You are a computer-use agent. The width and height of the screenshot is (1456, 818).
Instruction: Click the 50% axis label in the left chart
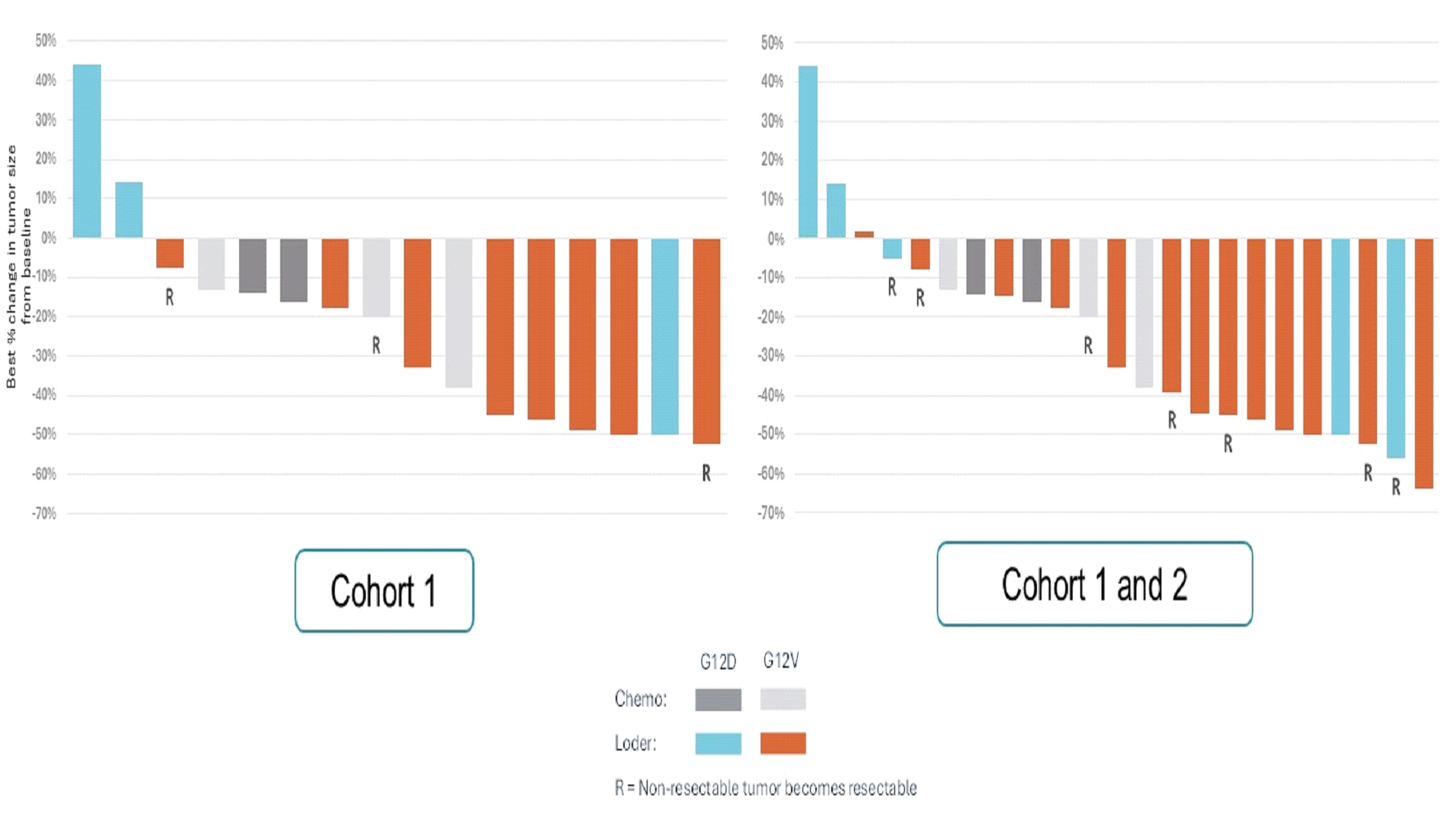click(x=46, y=40)
